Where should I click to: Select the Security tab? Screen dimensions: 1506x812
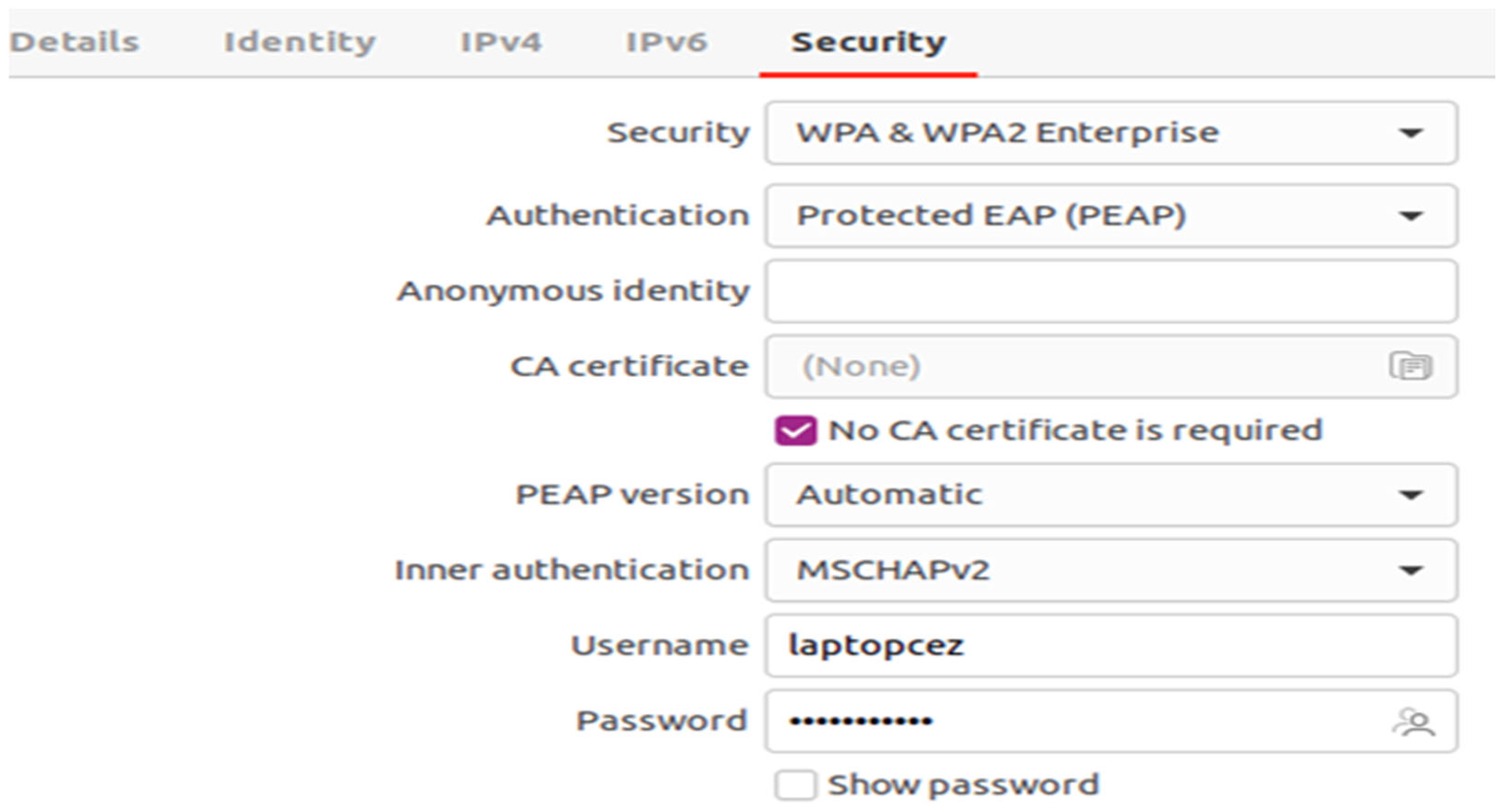[868, 42]
